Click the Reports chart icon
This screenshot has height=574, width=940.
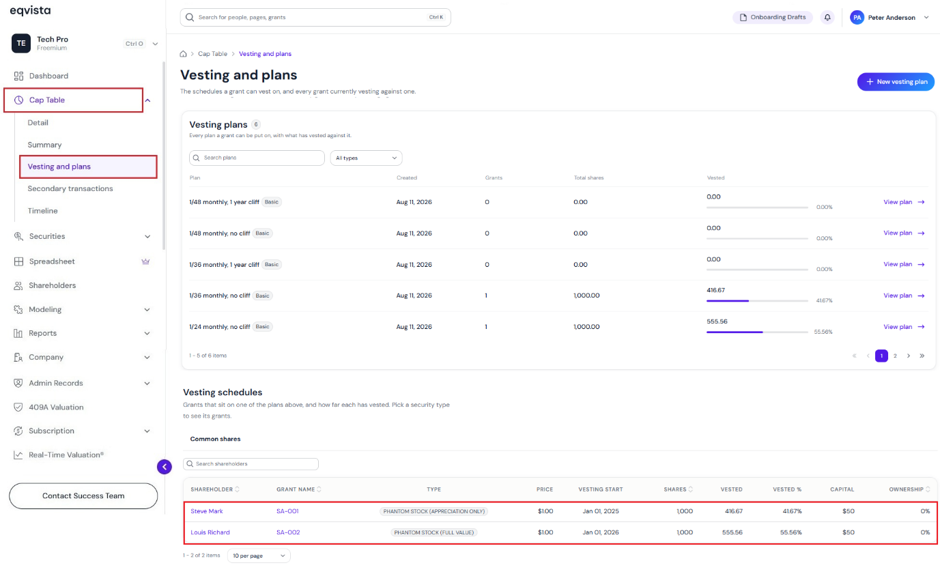click(x=19, y=333)
